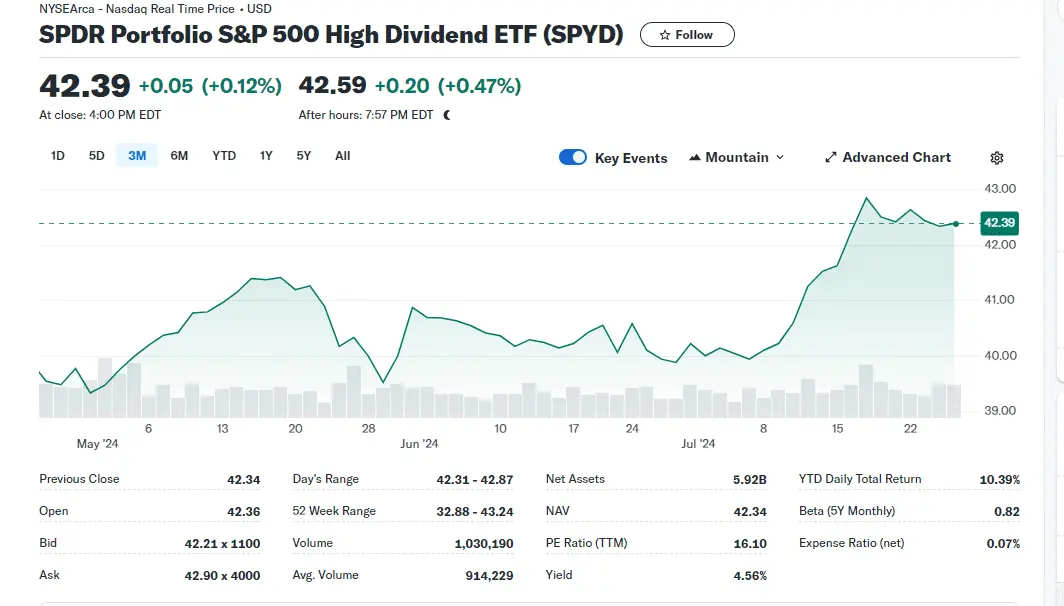
Task: Choose the 6M chart range
Action: 179,156
